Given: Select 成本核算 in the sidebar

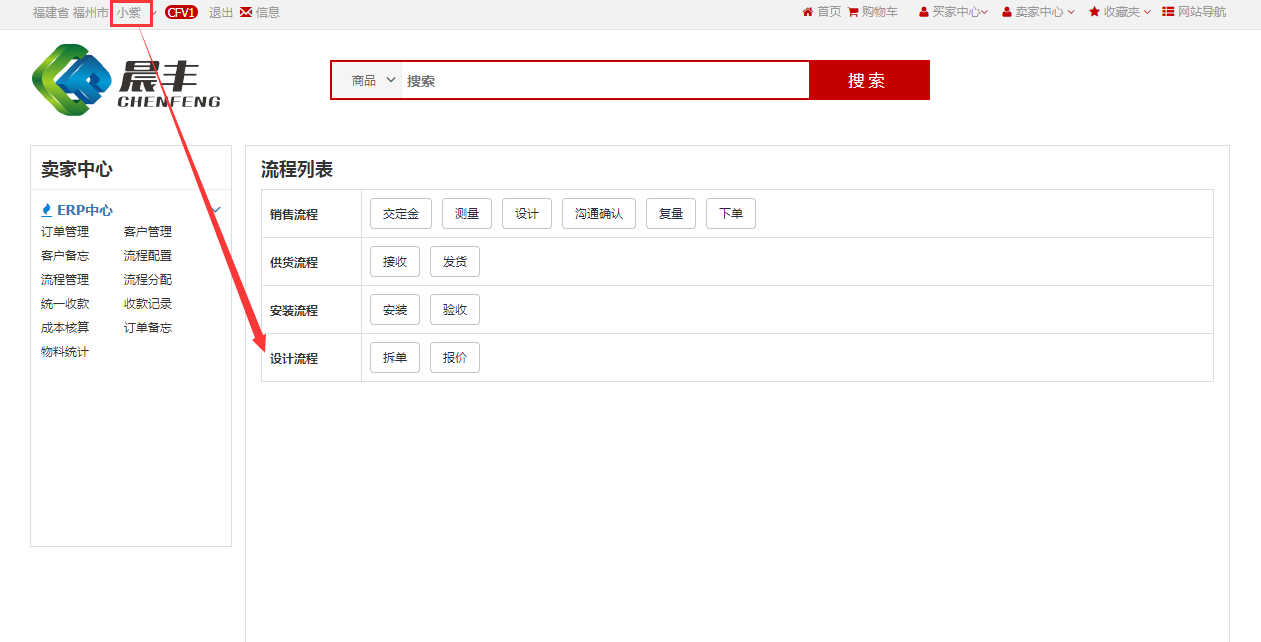Looking at the screenshot, I should (x=65, y=328).
